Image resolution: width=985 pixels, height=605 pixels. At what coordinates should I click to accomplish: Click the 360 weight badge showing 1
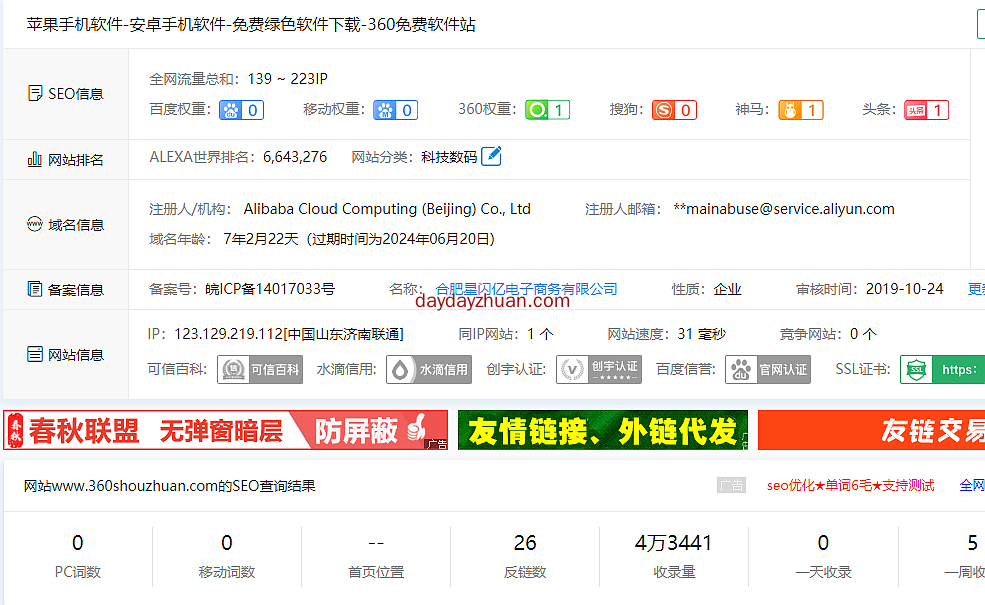tap(548, 110)
